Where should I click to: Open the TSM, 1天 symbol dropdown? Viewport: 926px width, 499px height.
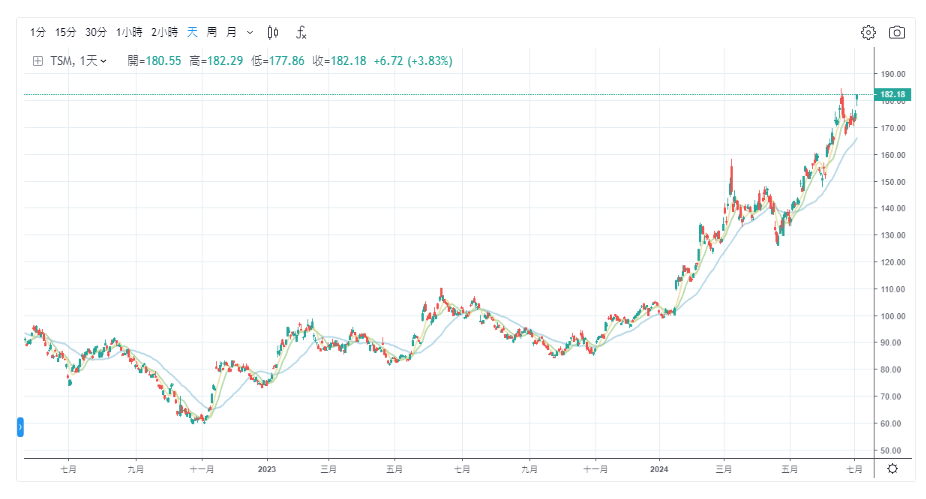click(x=79, y=61)
